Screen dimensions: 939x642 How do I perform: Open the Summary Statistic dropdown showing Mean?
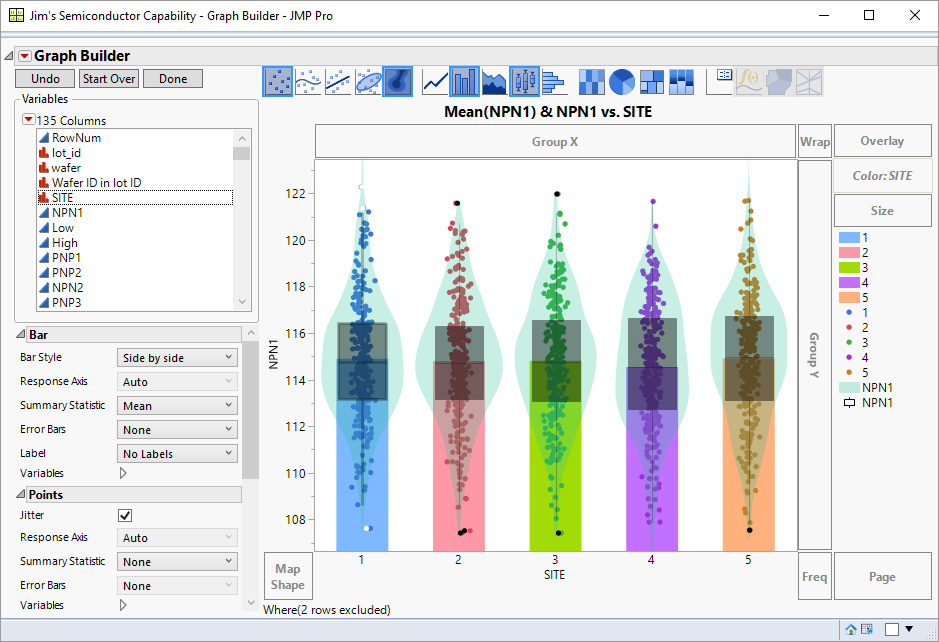pyautogui.click(x=177, y=405)
